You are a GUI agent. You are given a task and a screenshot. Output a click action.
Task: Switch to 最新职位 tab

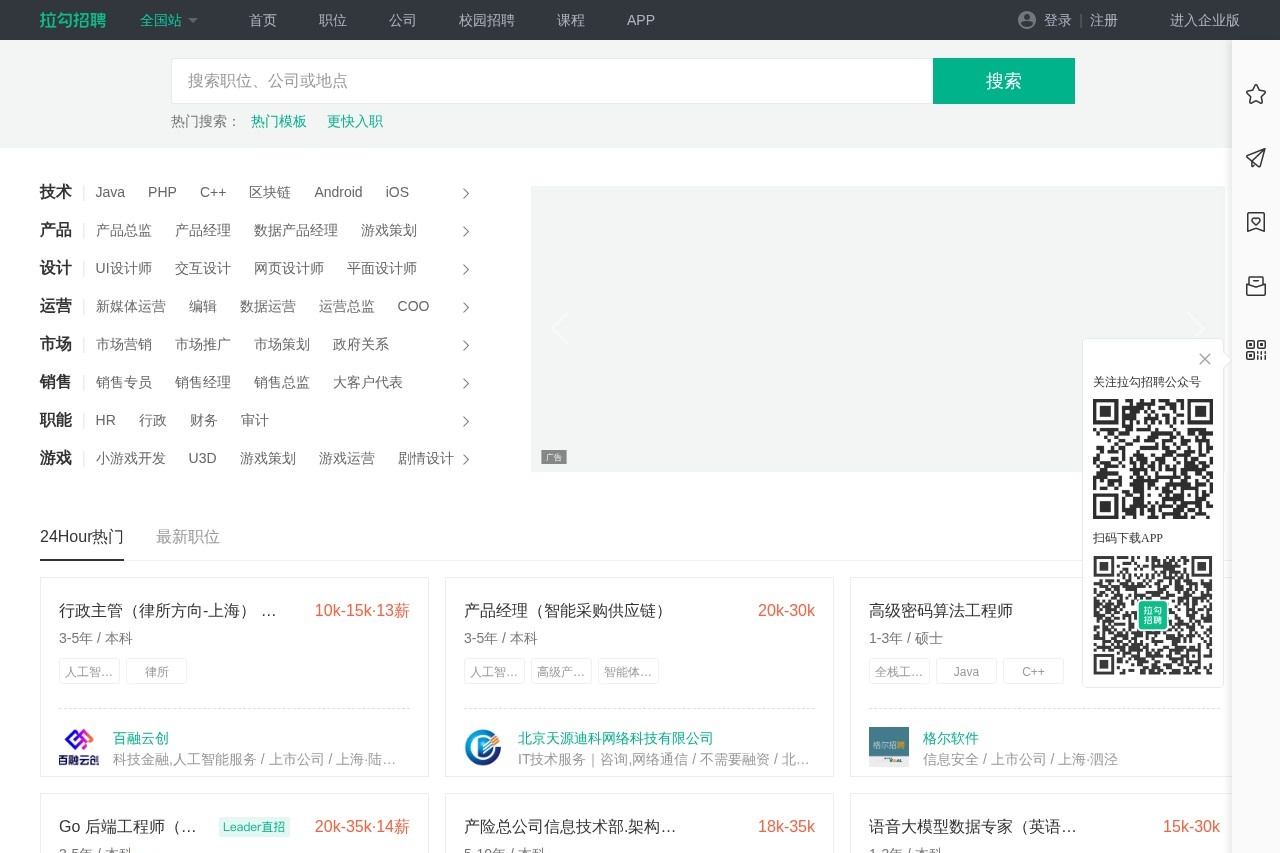coord(188,537)
